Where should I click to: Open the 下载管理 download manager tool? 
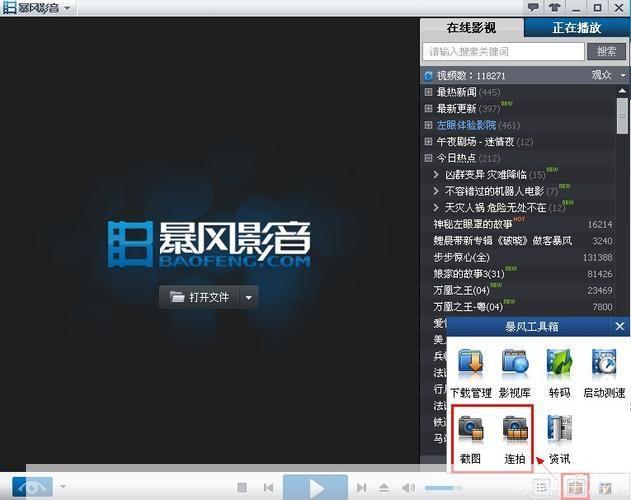pyautogui.click(x=470, y=372)
